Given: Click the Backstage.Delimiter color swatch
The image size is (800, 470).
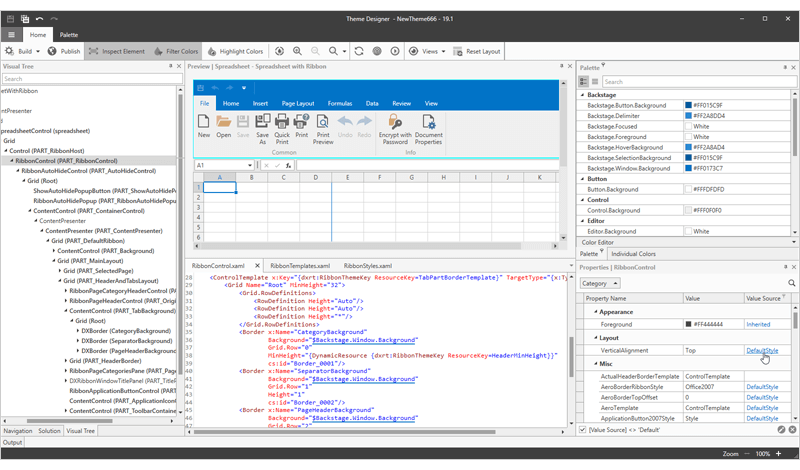Looking at the screenshot, I should 688,116.
